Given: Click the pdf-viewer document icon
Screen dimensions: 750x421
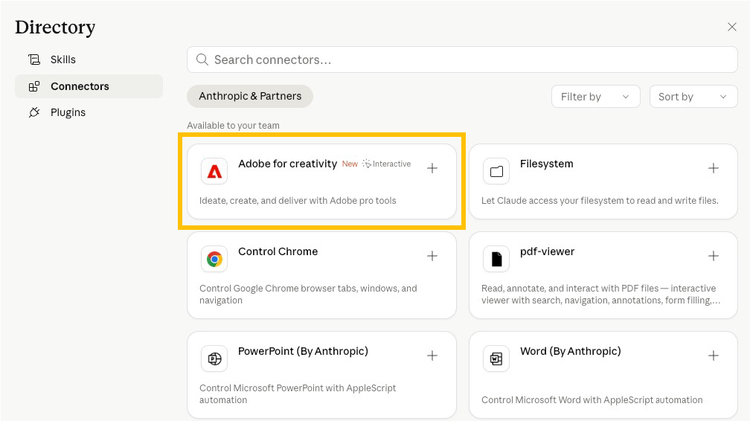Looking at the screenshot, I should (x=496, y=259).
